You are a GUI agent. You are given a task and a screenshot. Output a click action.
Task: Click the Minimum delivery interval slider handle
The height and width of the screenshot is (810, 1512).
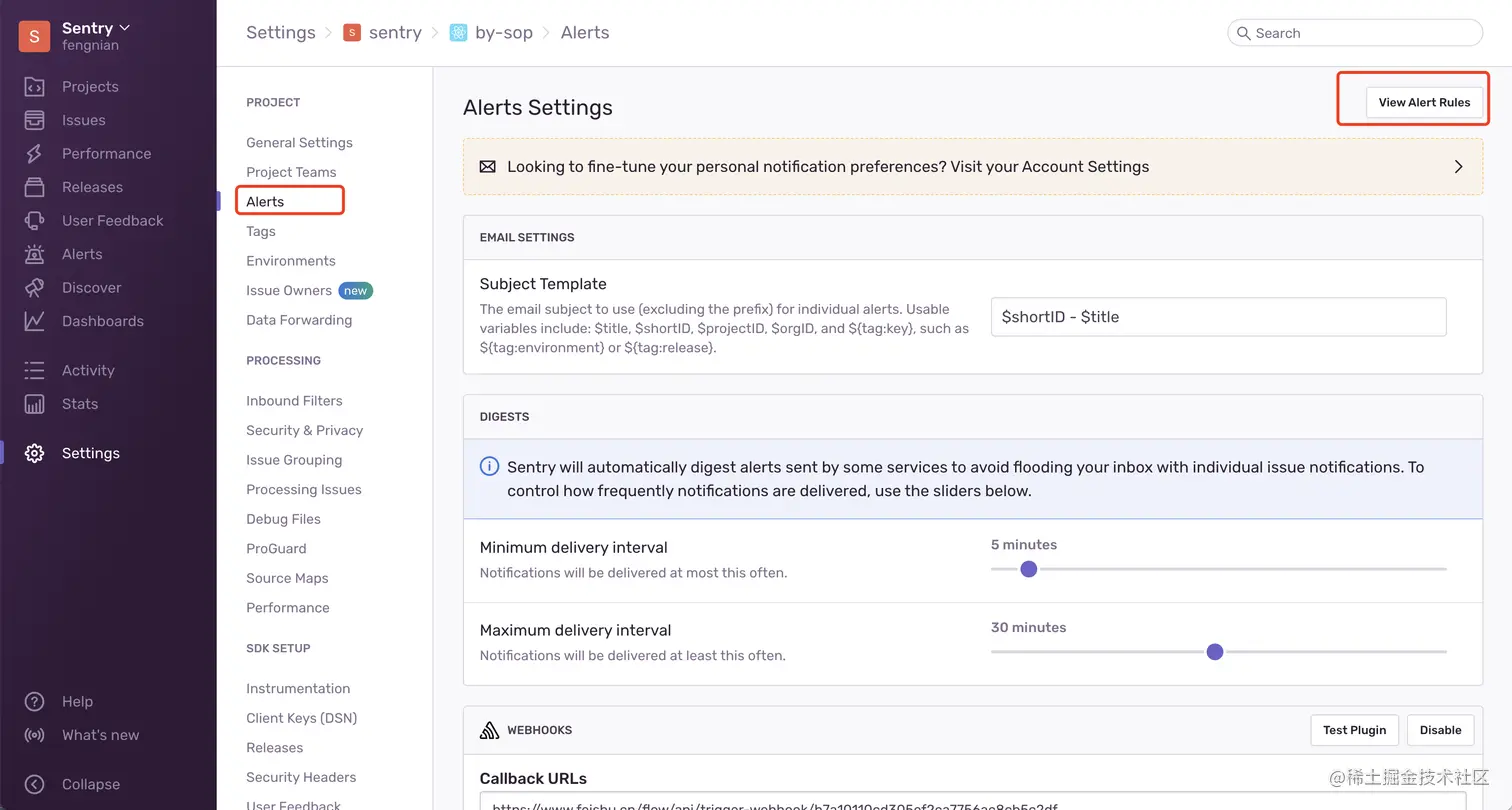1028,569
